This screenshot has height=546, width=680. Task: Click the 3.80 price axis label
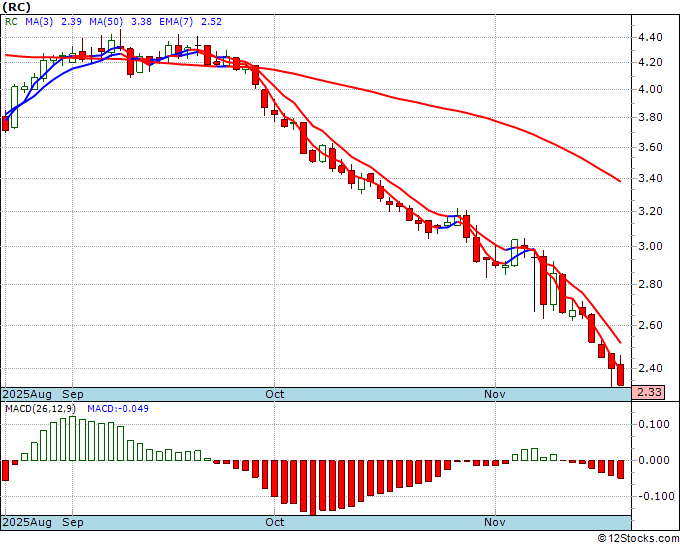650,118
